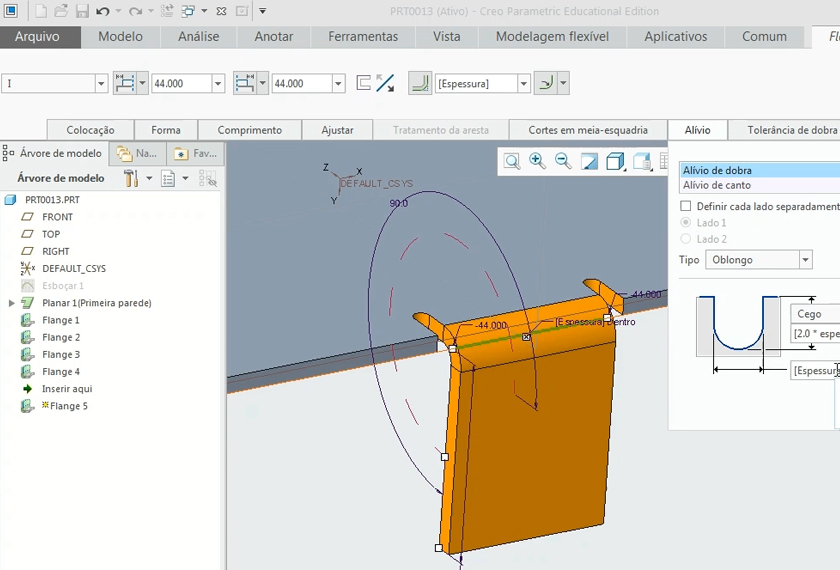This screenshot has height=570, width=840.
Task: Open the display style cube icon
Action: 615,161
